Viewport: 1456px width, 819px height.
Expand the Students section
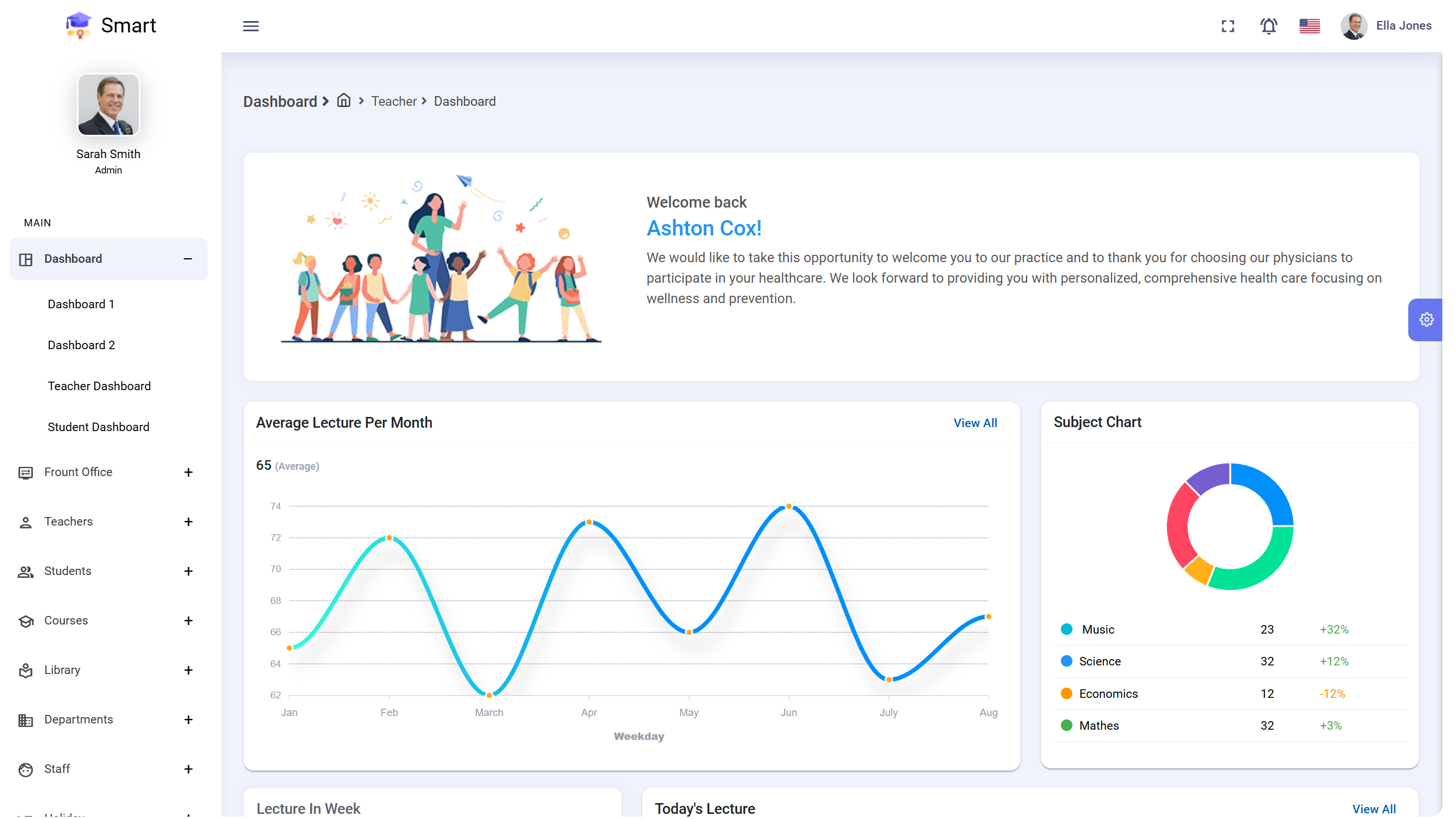point(188,571)
